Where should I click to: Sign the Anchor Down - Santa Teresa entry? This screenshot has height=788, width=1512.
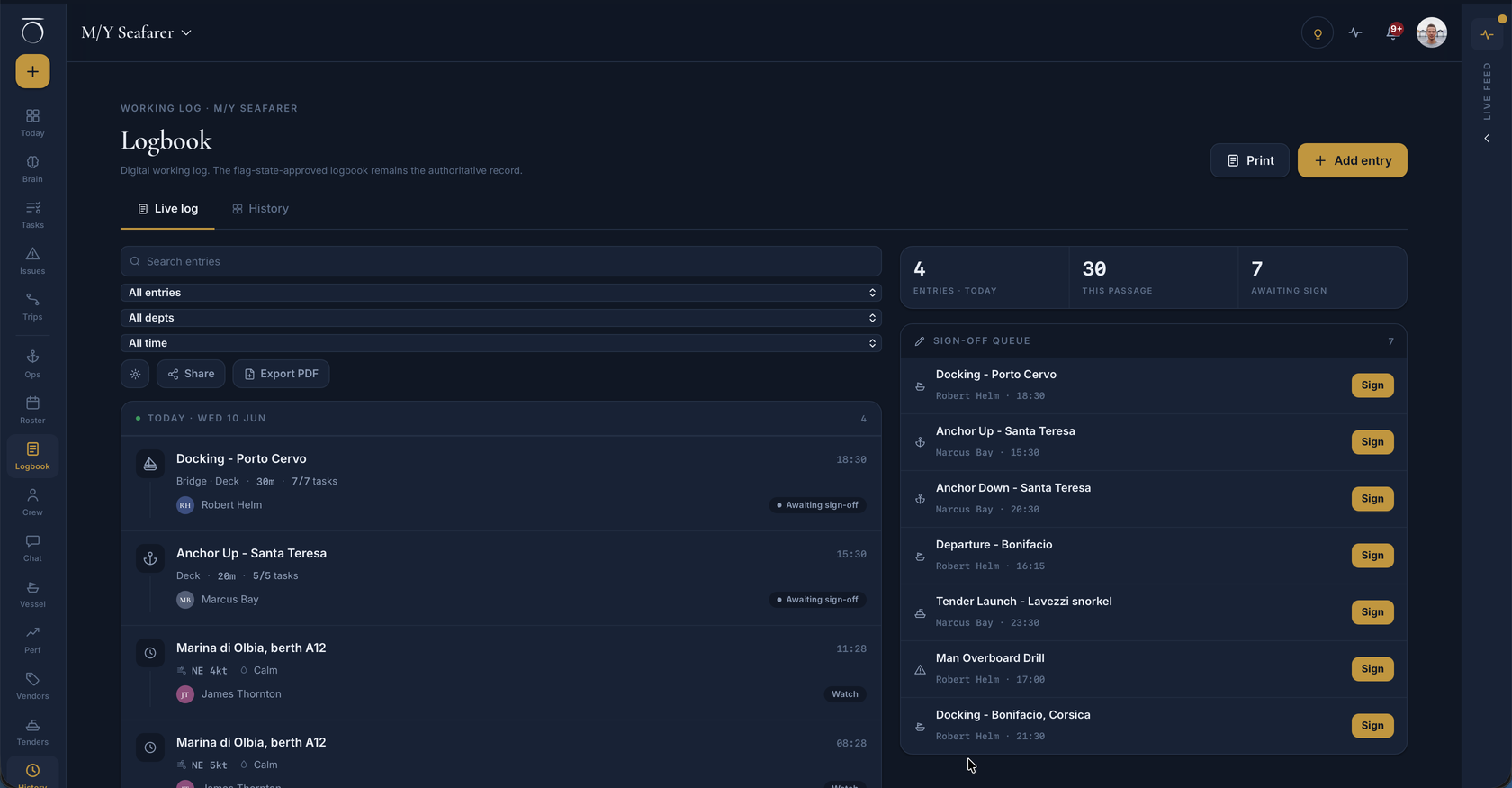coord(1372,499)
